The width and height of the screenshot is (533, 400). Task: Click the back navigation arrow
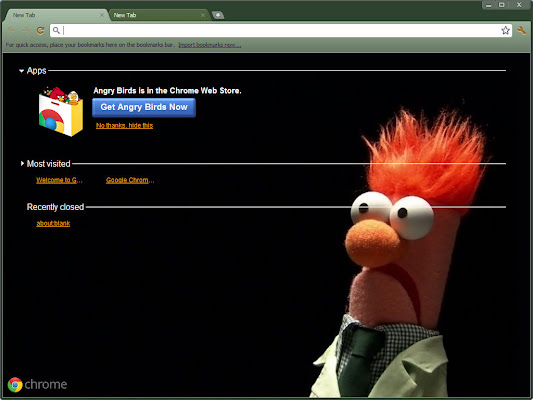point(11,31)
